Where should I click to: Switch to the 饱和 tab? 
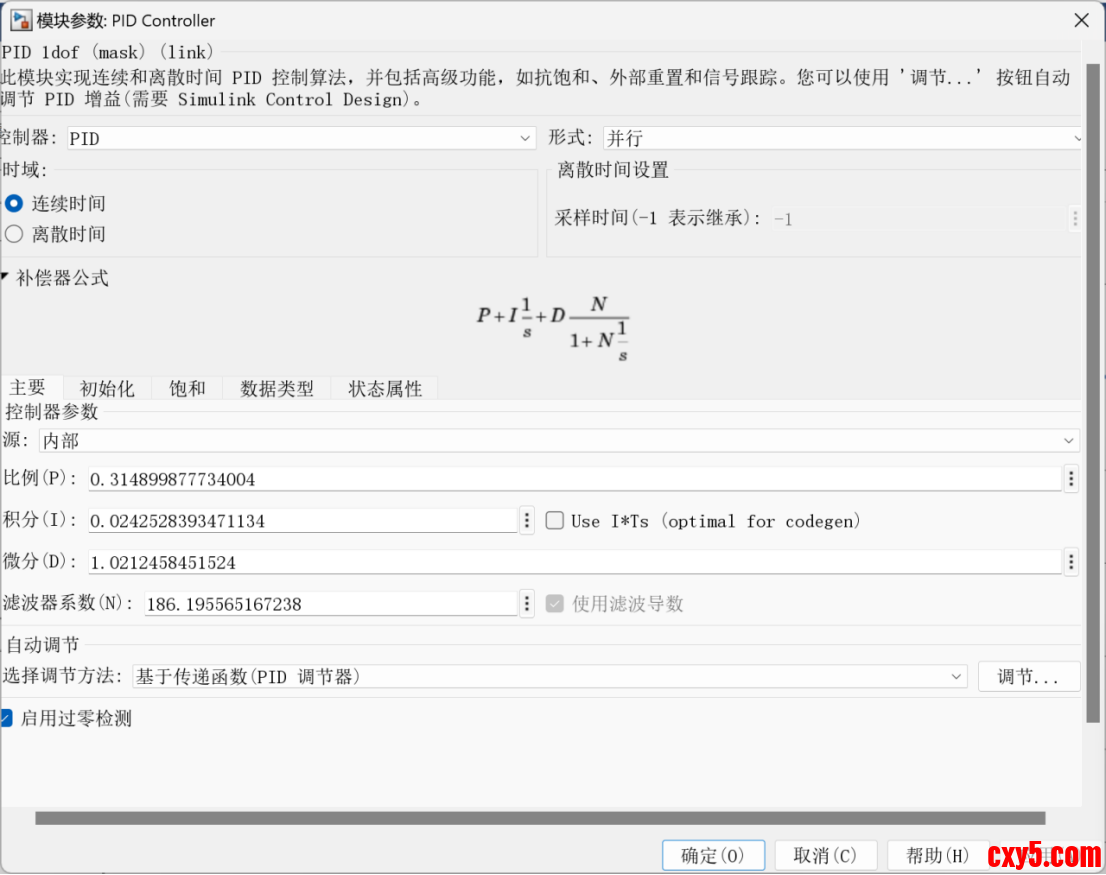point(187,388)
